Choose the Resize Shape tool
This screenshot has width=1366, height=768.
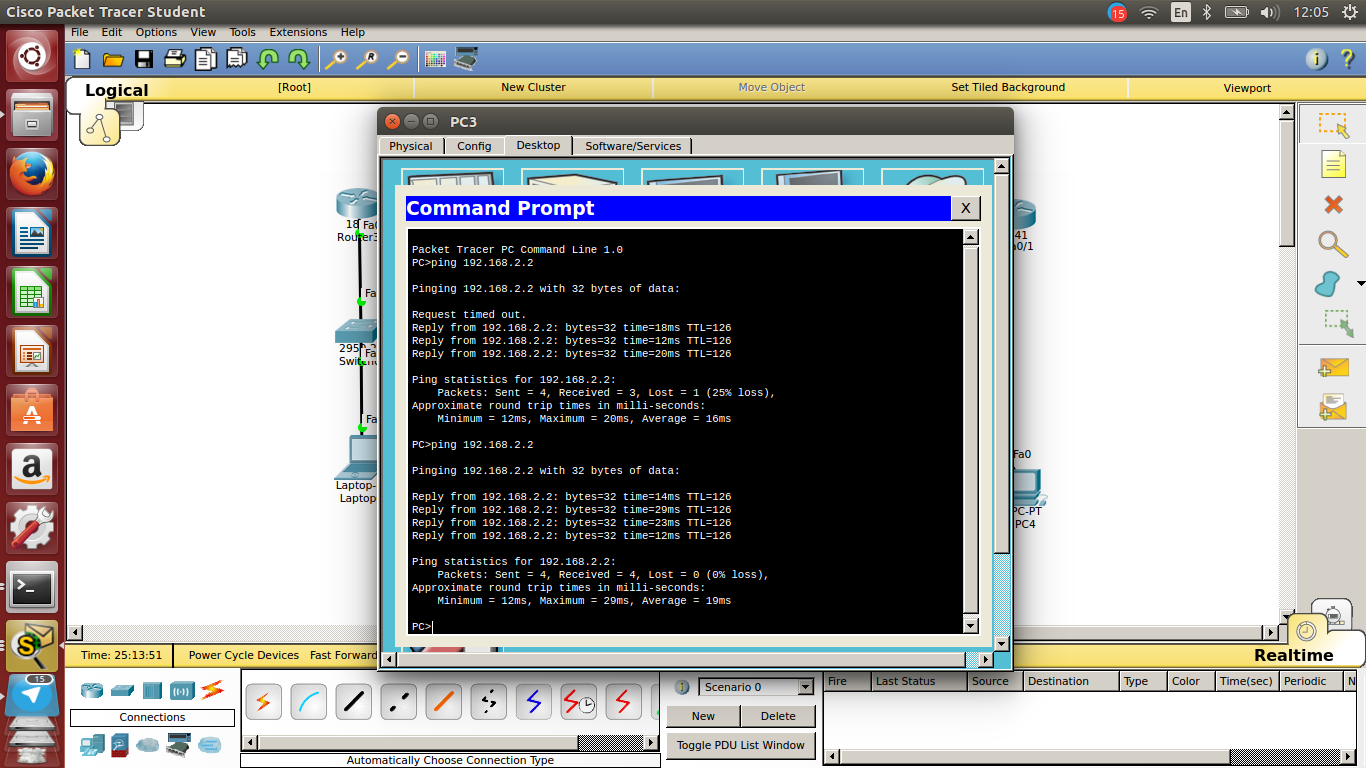1337,323
